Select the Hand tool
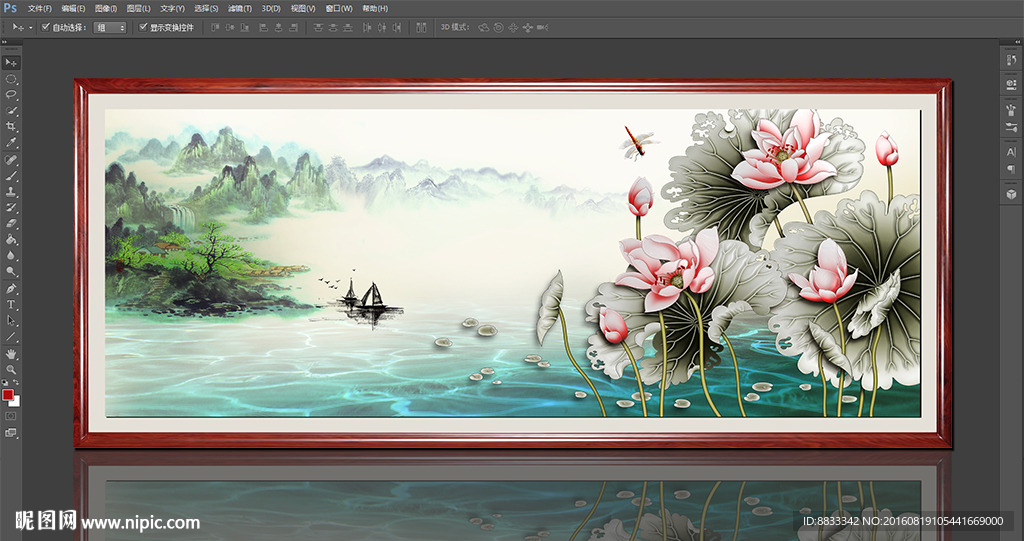Screen dimensions: 1024x541 [11, 354]
